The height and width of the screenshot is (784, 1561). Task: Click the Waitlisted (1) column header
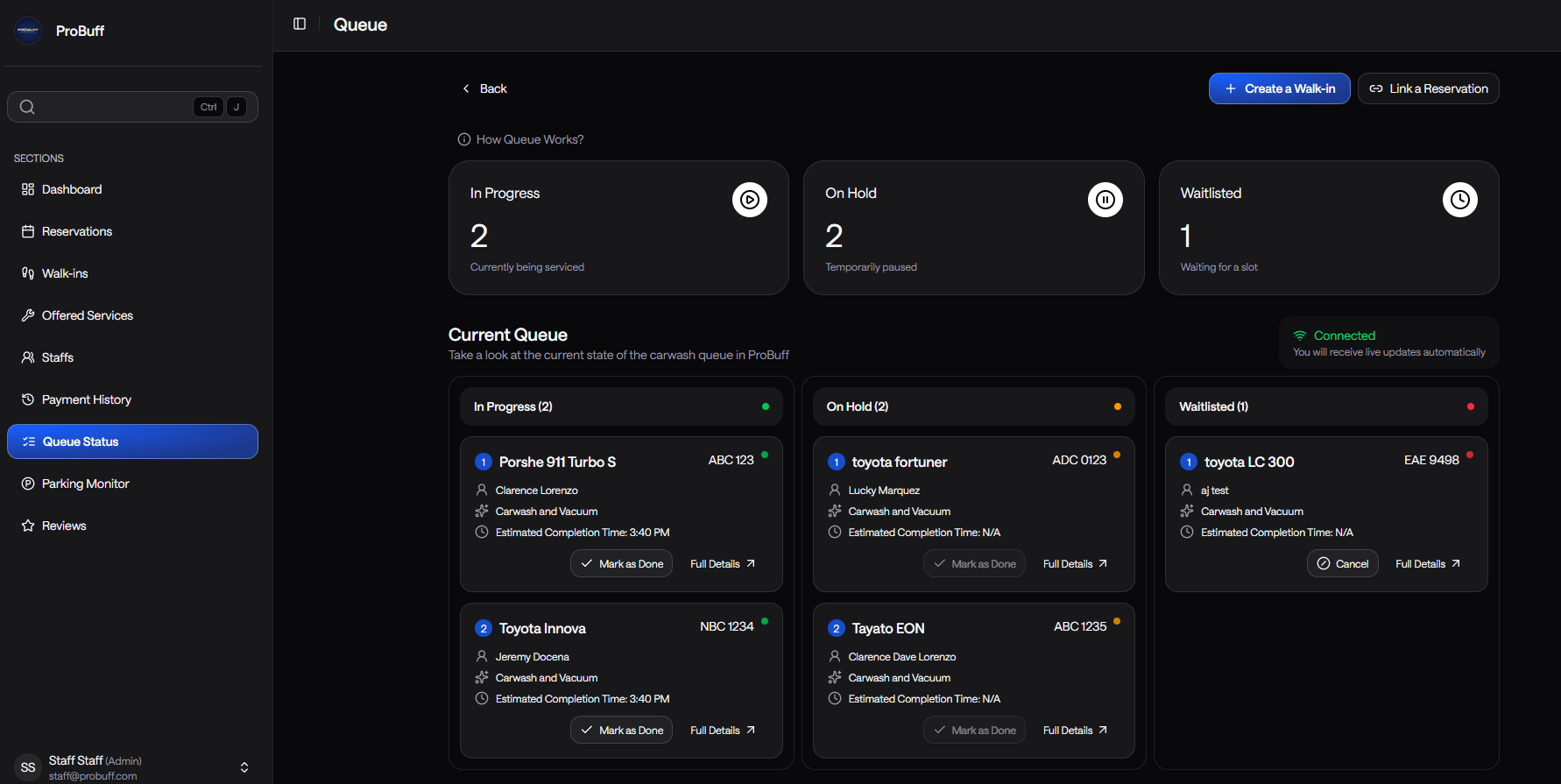pyautogui.click(x=1326, y=406)
